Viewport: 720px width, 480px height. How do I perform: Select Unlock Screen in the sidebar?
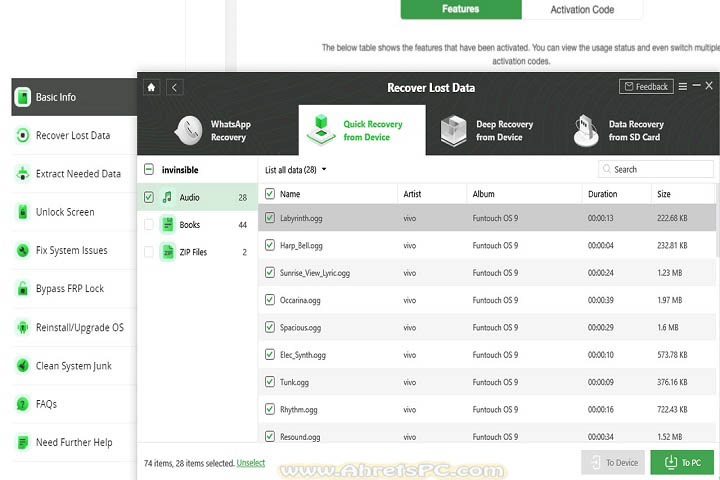coord(73,212)
